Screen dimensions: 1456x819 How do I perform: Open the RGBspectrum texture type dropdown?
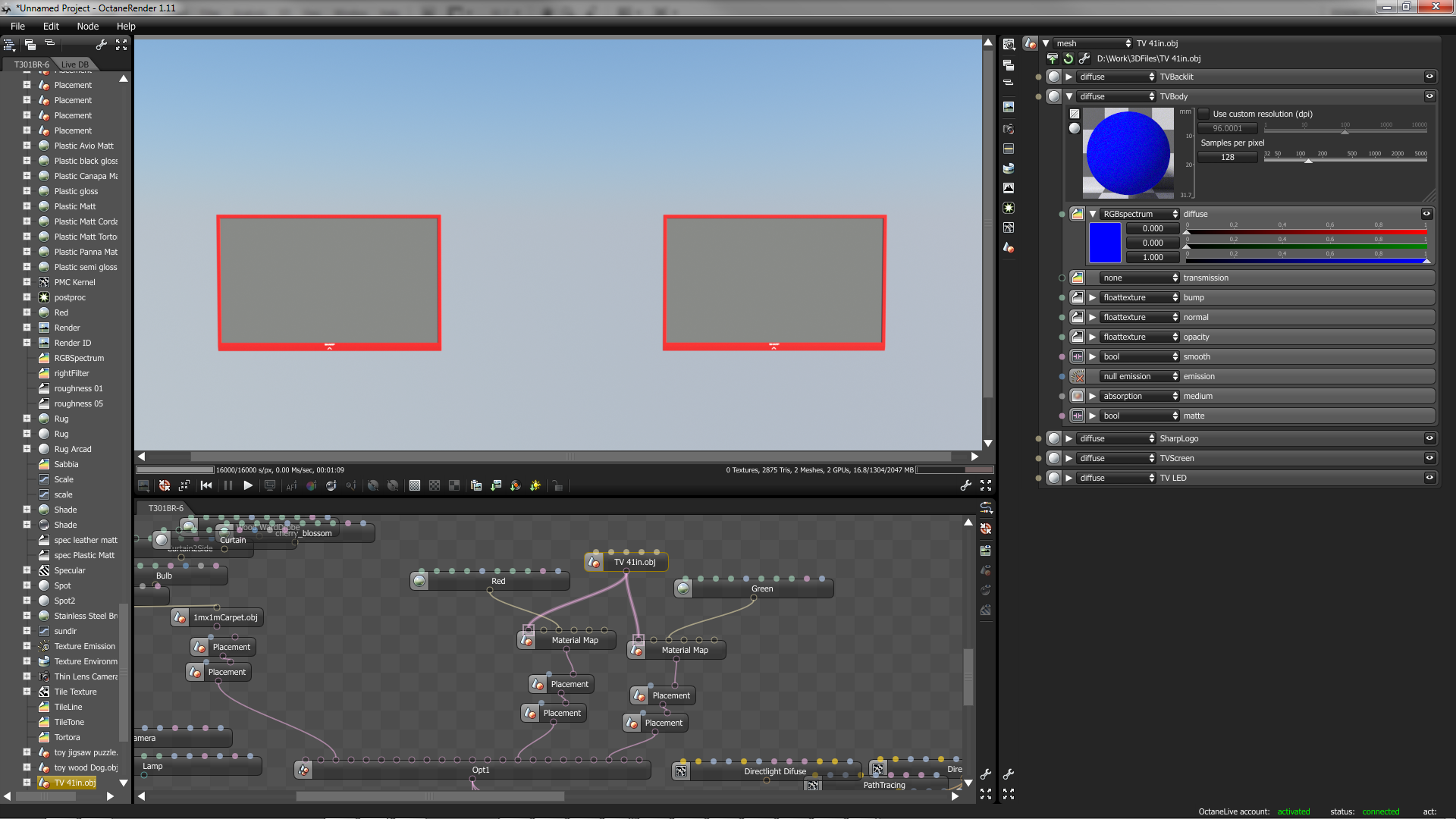click(1139, 214)
